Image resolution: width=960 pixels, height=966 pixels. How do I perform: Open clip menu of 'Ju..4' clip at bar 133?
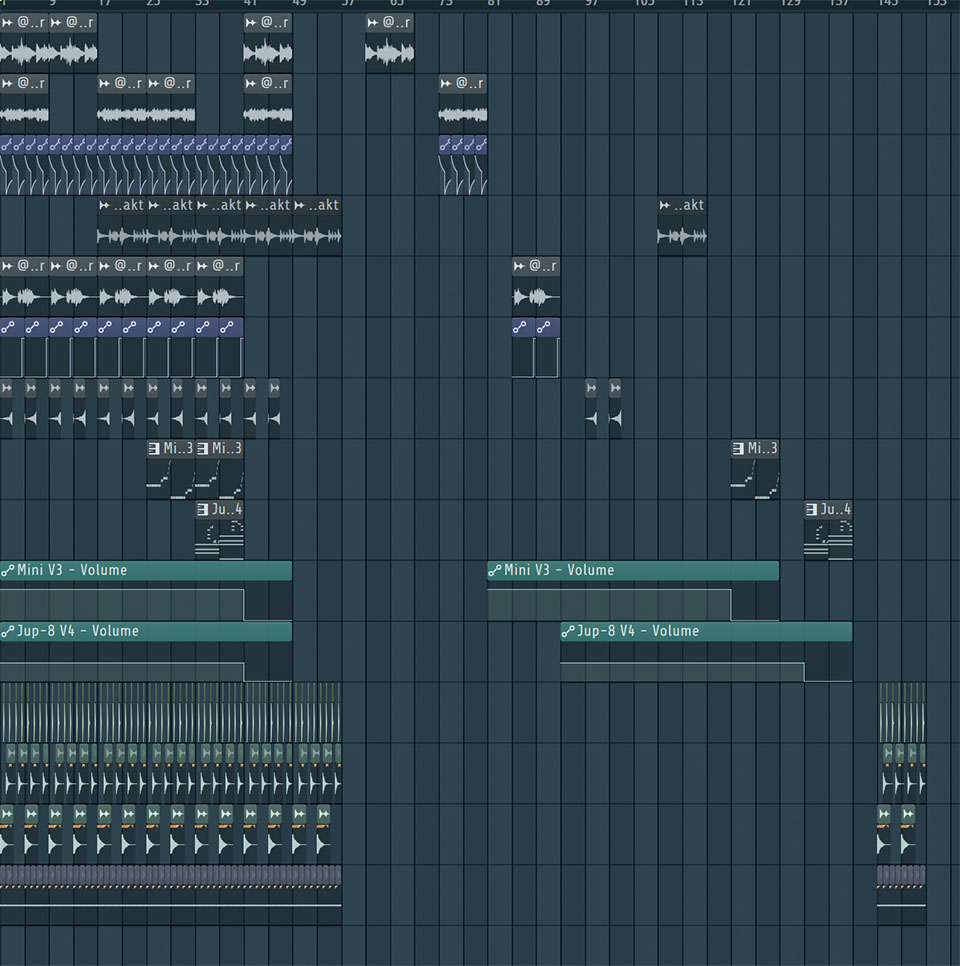[811, 509]
